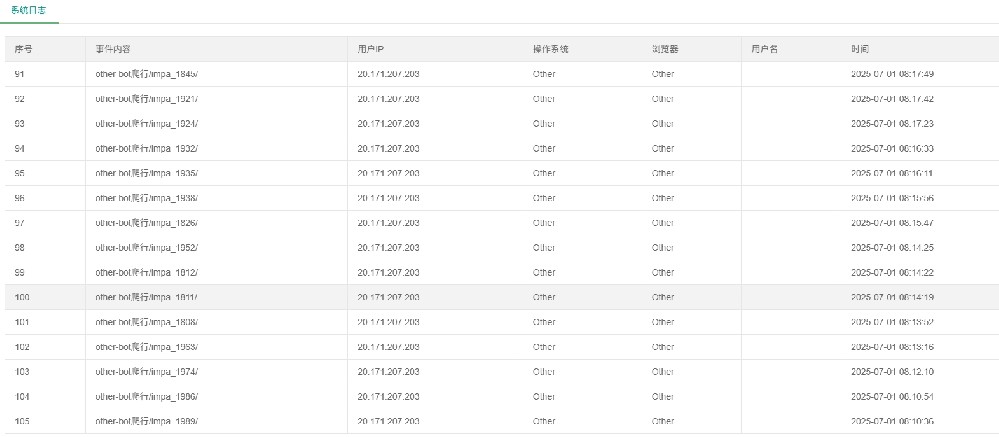Click the event content in row 93
Screen dimensions: 999x437
coord(147,124)
